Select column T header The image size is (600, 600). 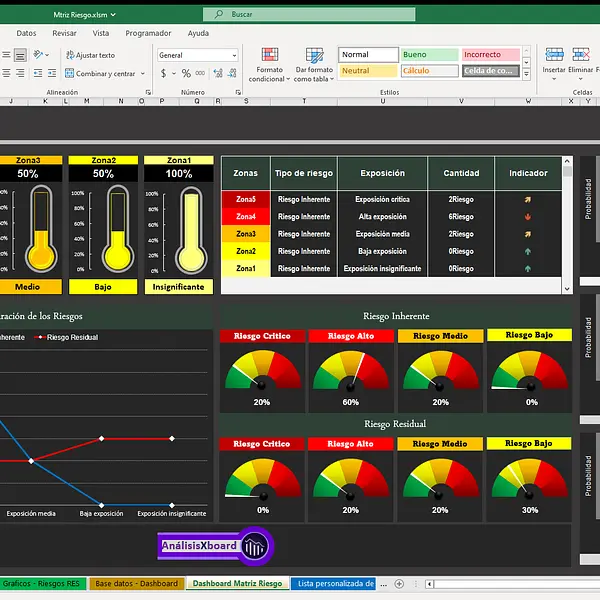[304, 101]
